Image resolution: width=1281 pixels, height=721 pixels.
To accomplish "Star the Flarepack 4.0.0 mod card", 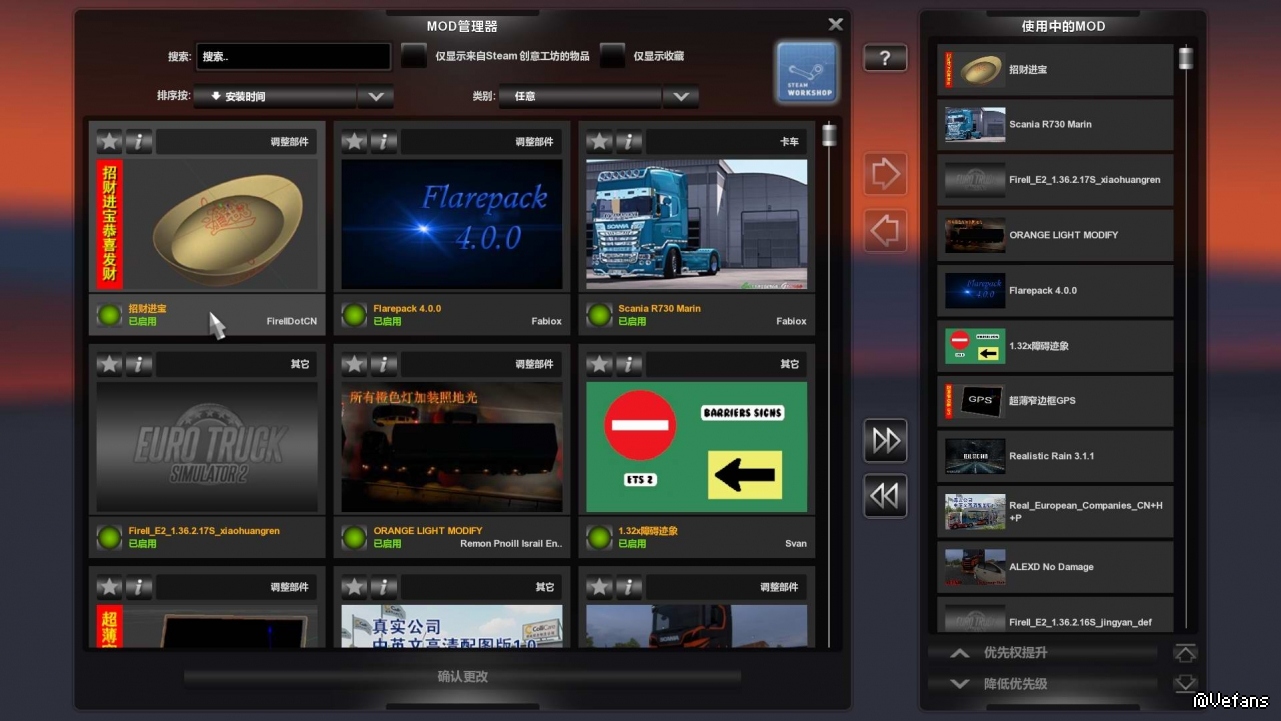I will (x=354, y=142).
